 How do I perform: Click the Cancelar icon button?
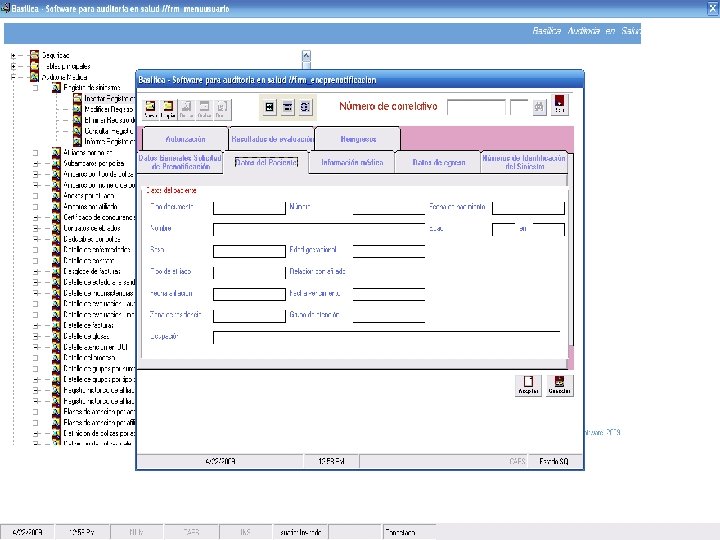pyautogui.click(x=559, y=385)
